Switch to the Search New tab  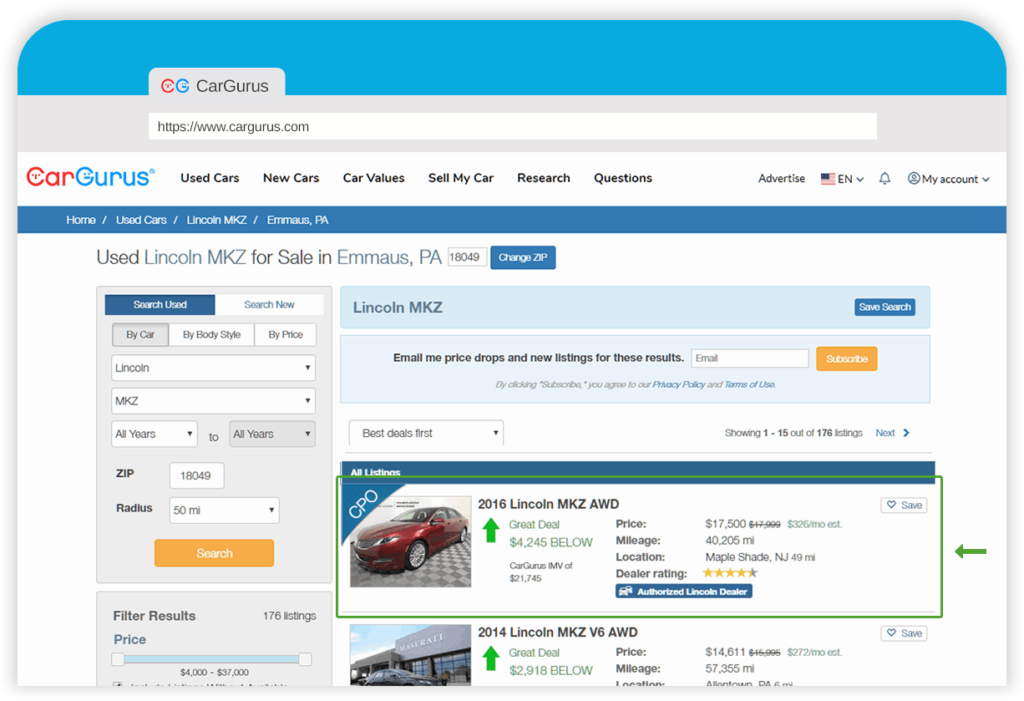pyautogui.click(x=269, y=304)
